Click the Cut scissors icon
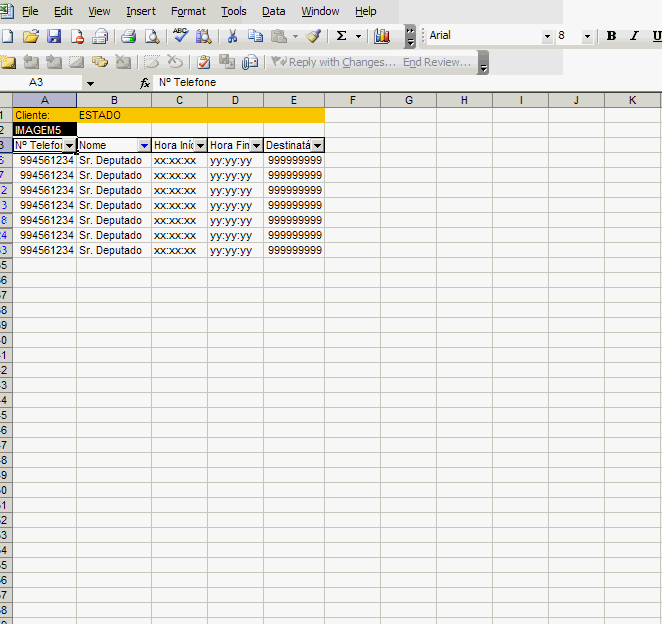 232,36
